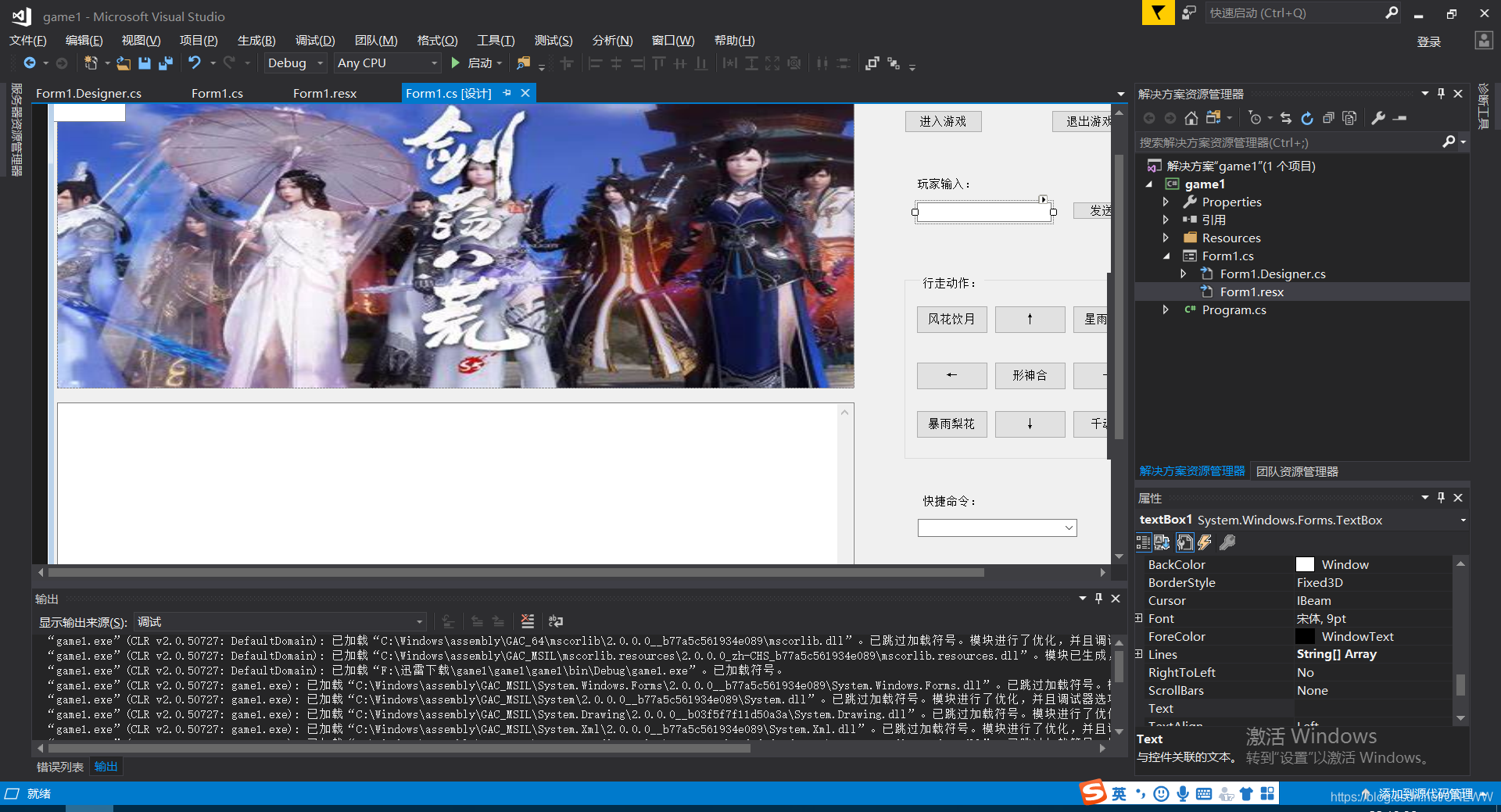This screenshot has width=1501, height=812.
Task: Toggle the pin on Form1.cs [设计] tab
Action: coord(507,93)
